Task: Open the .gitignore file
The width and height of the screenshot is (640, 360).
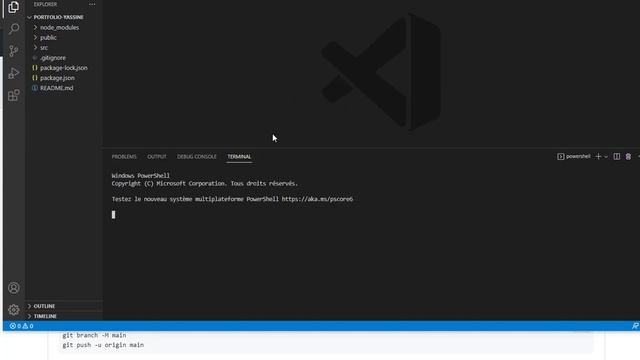Action: (53, 58)
